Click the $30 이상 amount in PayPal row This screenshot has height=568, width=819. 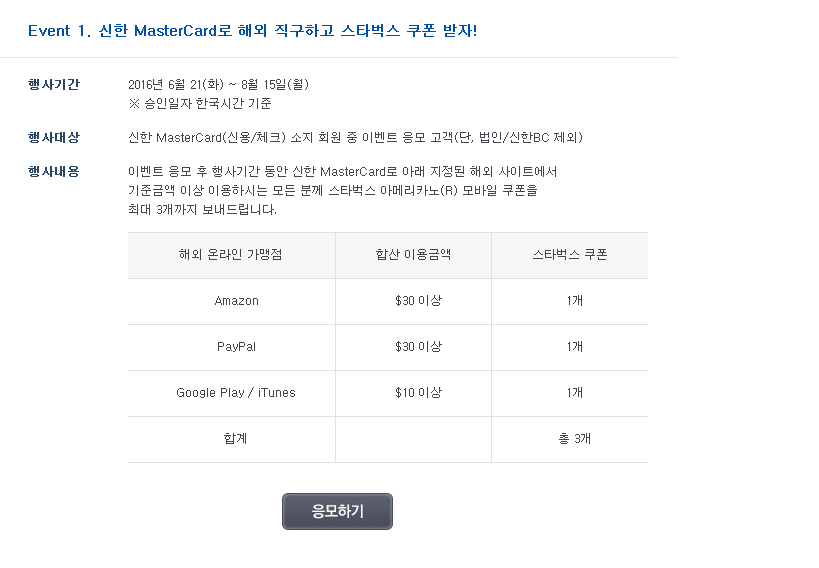(418, 347)
